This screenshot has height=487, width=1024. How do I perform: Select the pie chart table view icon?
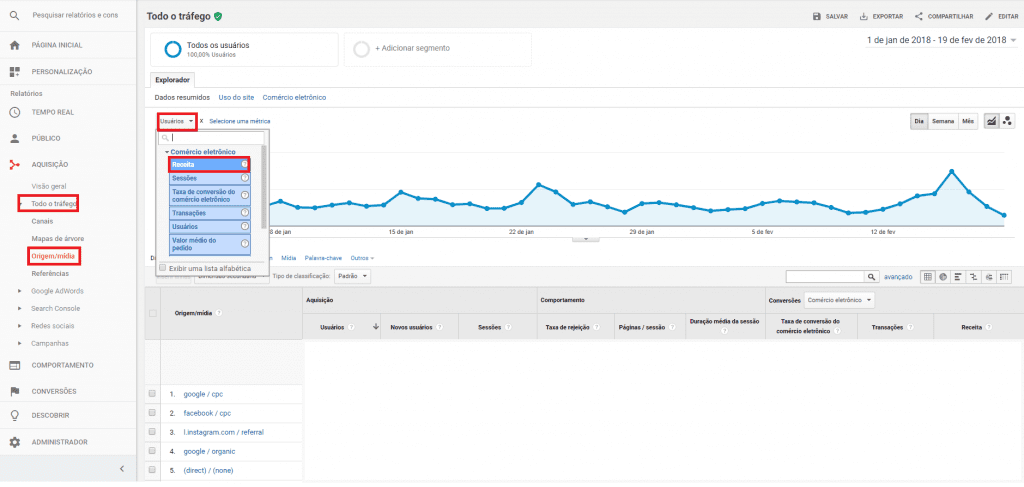(943, 276)
